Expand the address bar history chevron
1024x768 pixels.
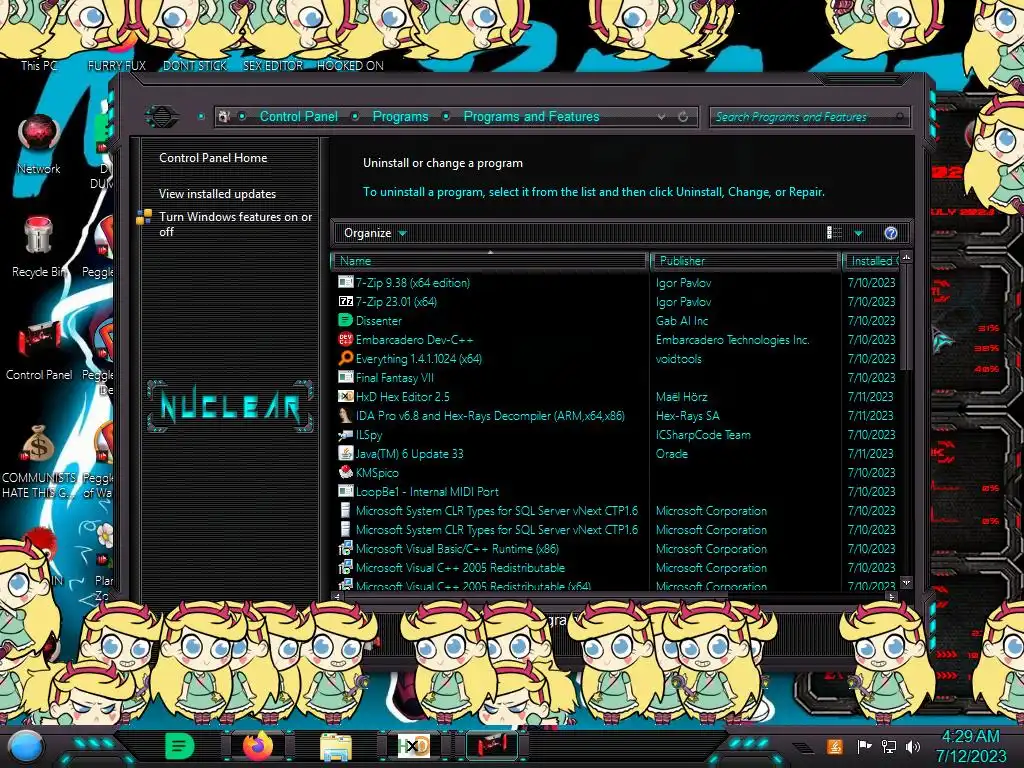pos(662,117)
